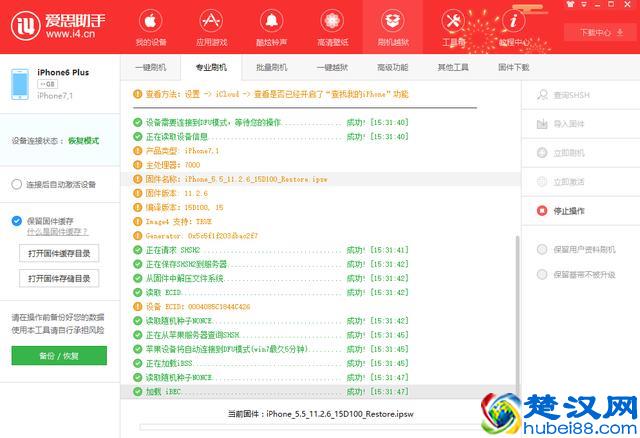640x438 pixels.
Task: Click the iPhone6 Plus device icon
Action: (20, 84)
